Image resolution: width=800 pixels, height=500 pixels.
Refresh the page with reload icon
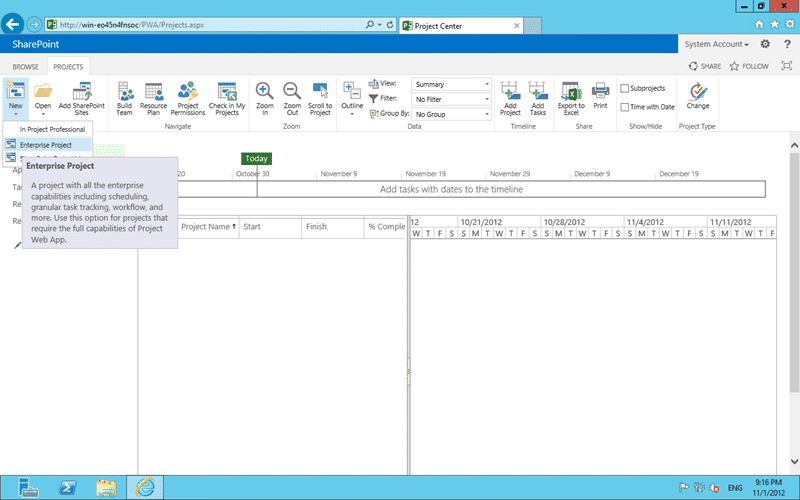[390, 24]
